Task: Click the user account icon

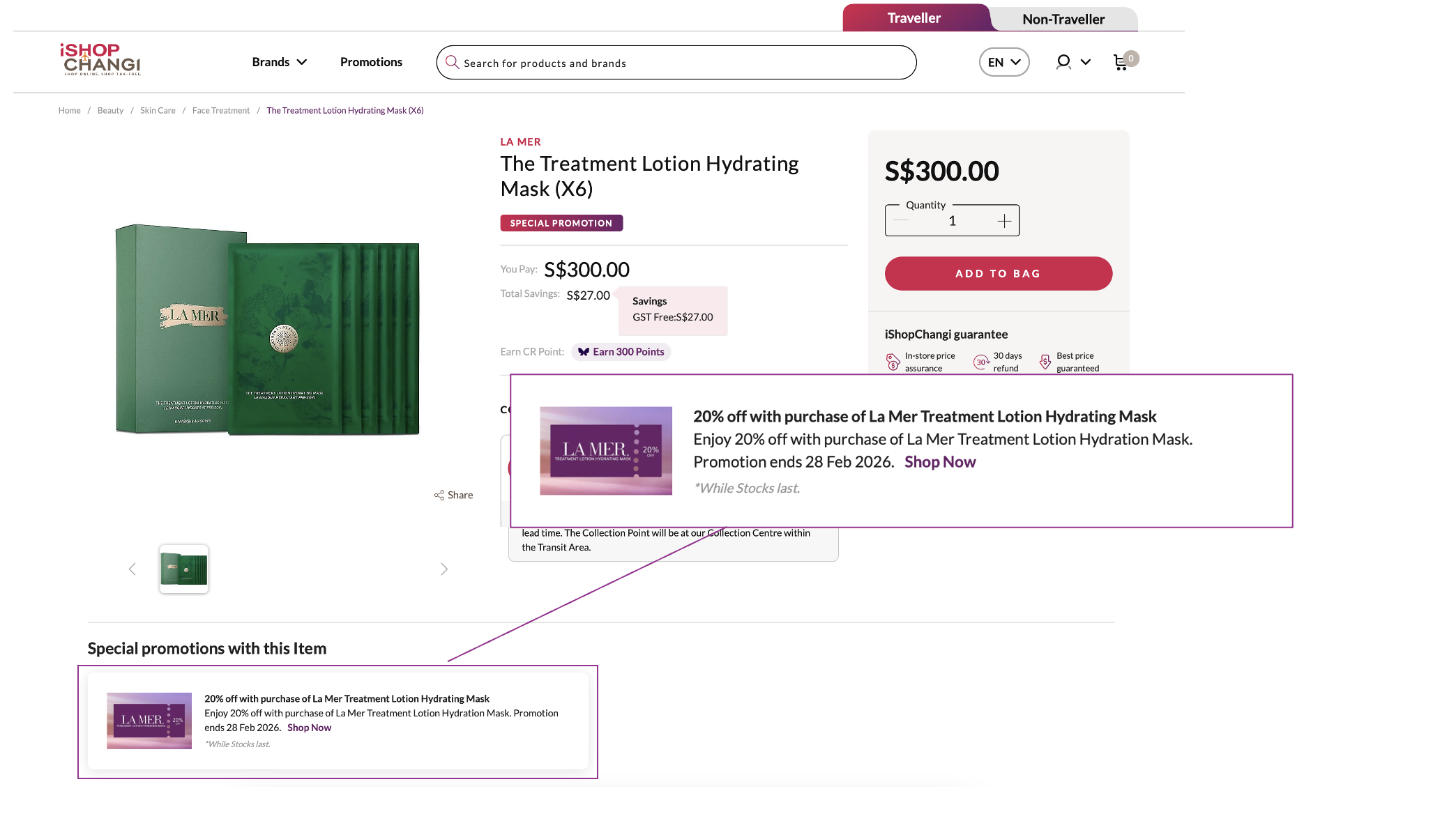Action: [x=1063, y=62]
